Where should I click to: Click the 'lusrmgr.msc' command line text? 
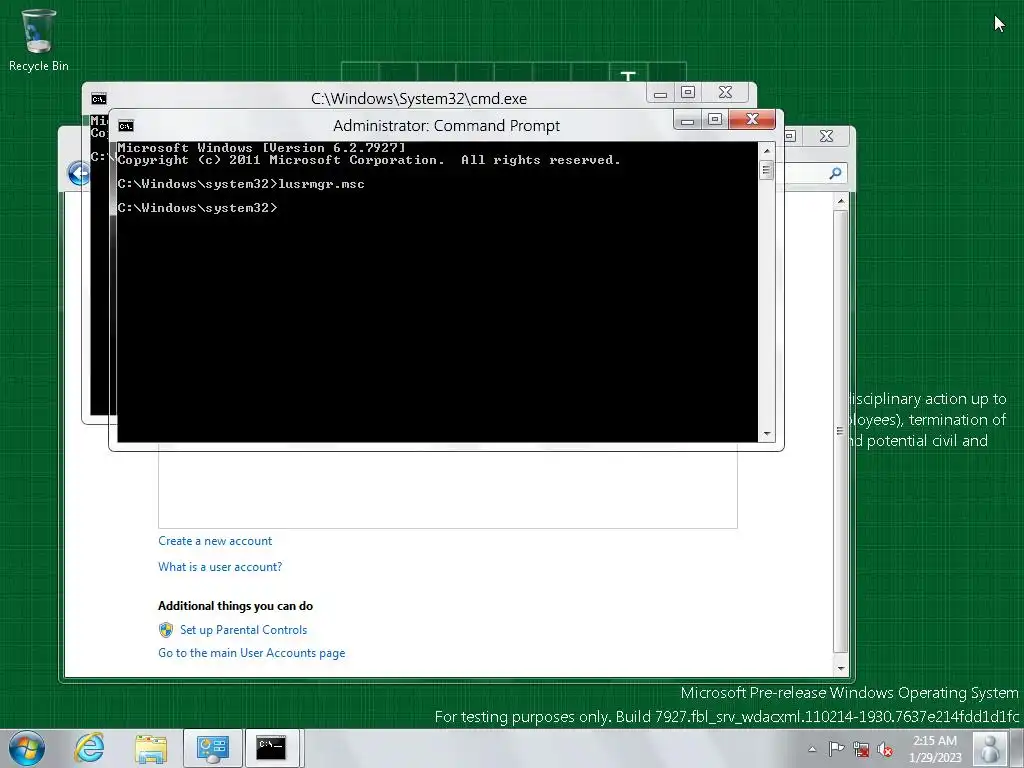coord(321,184)
